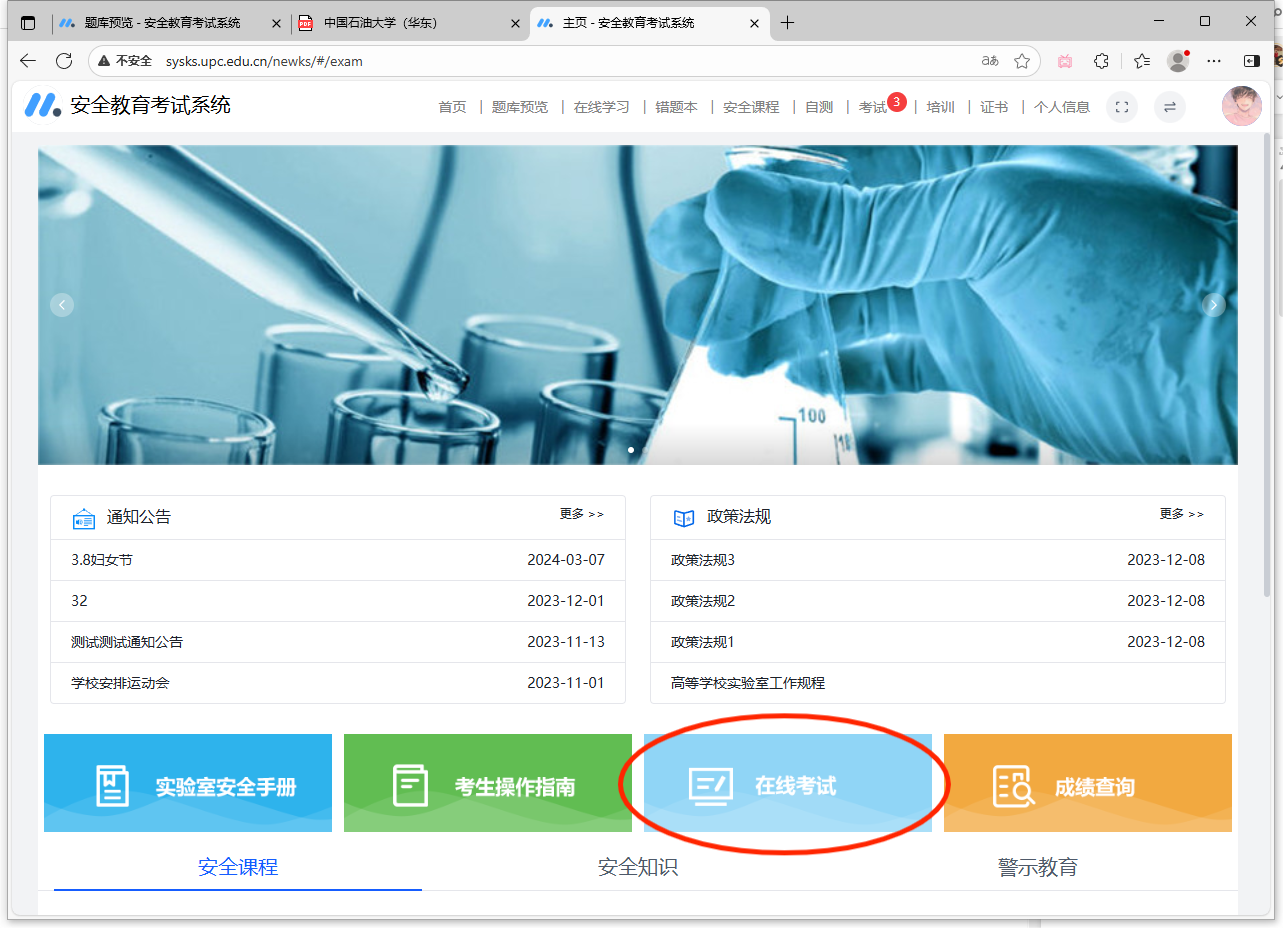This screenshot has height=928, width=1283.
Task: Click the fullscreen icon in the header
Action: [x=1122, y=107]
